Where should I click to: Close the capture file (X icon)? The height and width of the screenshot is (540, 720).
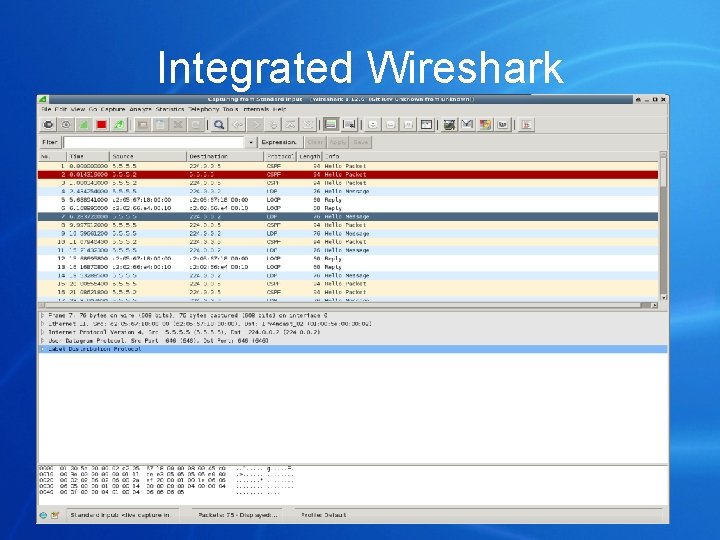pyautogui.click(x=178, y=124)
